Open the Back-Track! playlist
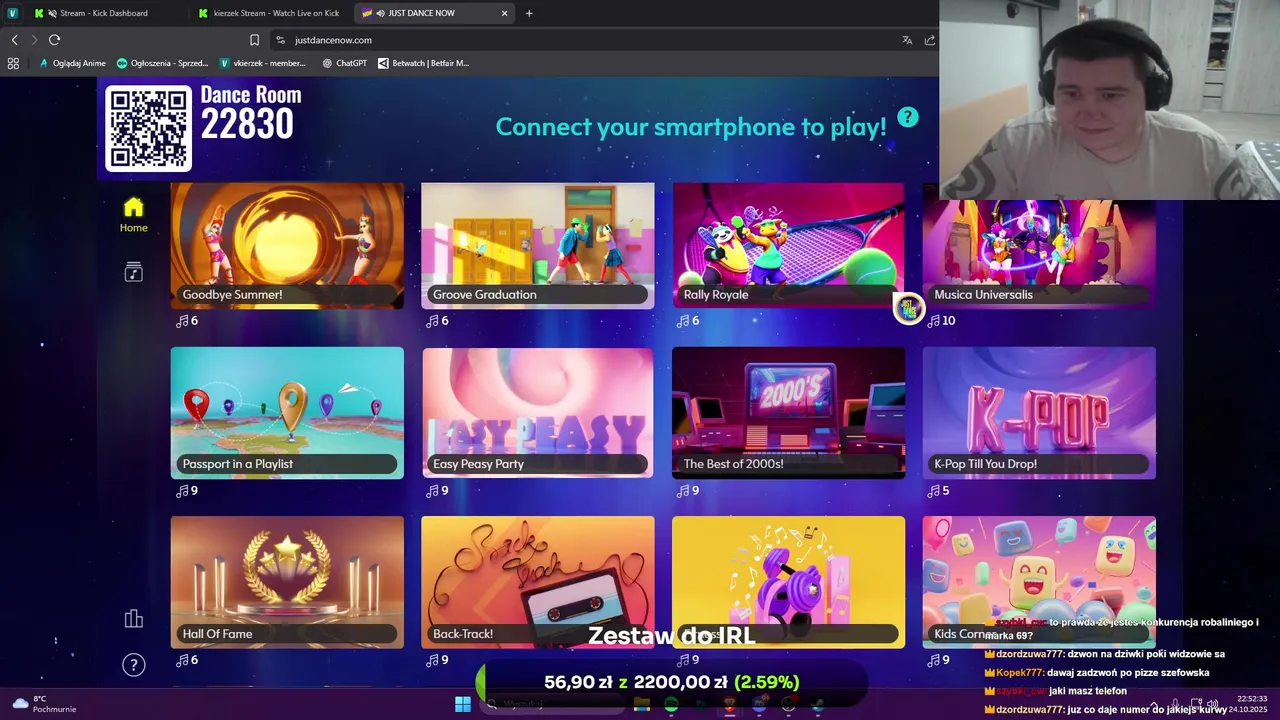Image resolution: width=1280 pixels, height=720 pixels. pyautogui.click(x=538, y=582)
